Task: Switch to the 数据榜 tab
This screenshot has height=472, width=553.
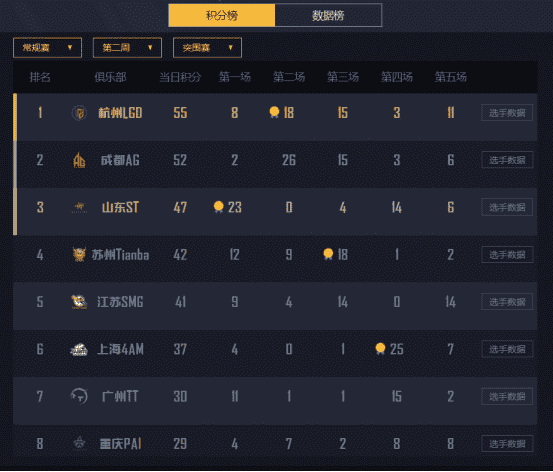Action: tap(328, 15)
